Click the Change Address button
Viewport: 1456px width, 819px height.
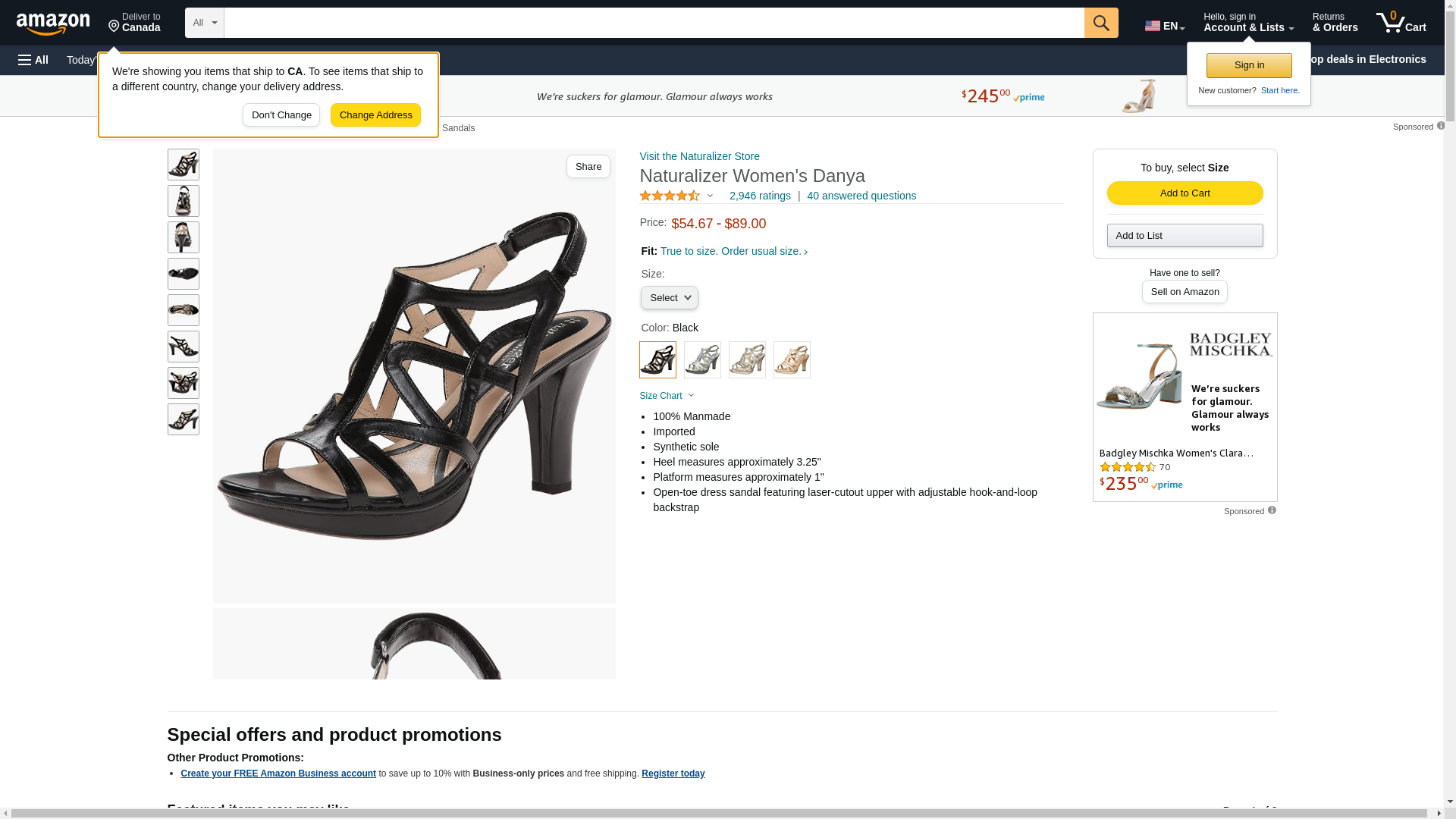pyautogui.click(x=375, y=115)
